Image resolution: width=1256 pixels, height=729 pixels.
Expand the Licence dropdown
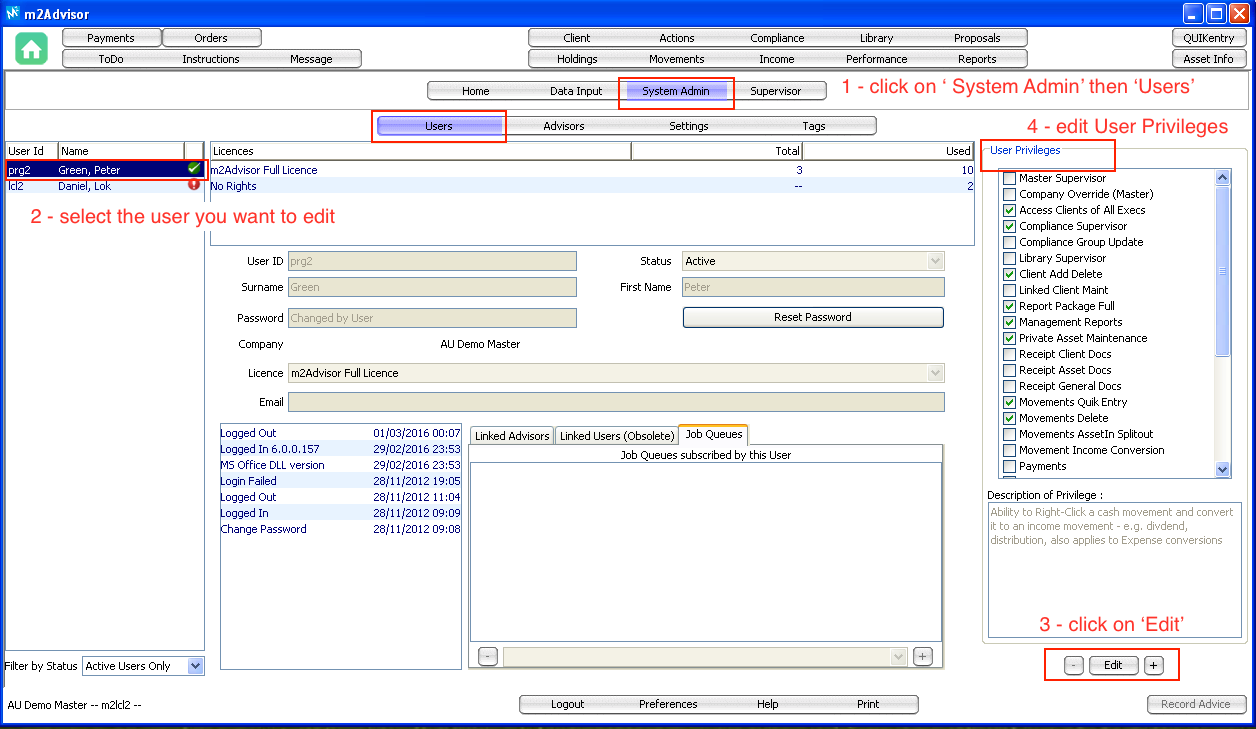(935, 373)
